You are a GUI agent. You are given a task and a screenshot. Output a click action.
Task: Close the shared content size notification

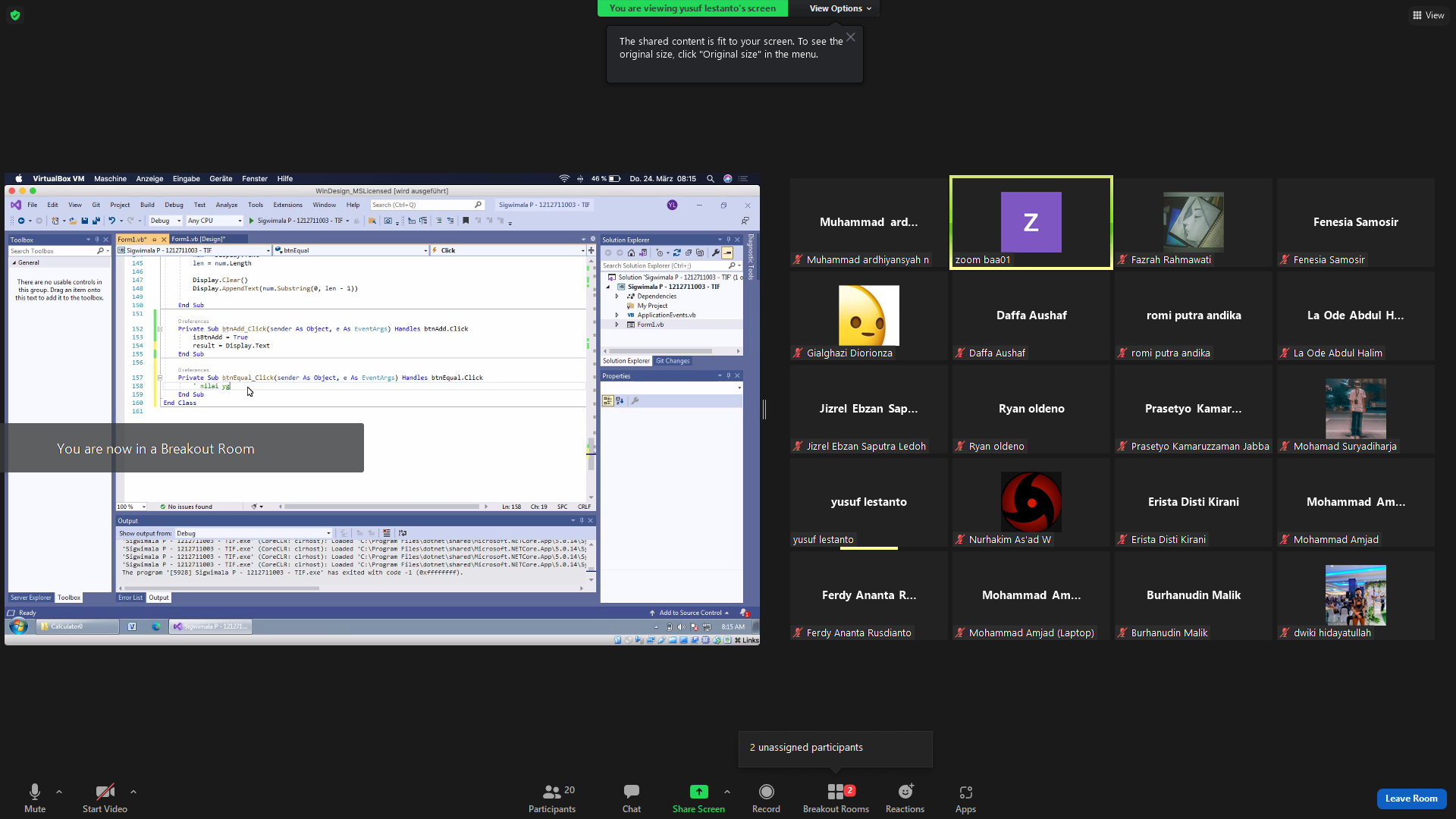pyautogui.click(x=851, y=37)
